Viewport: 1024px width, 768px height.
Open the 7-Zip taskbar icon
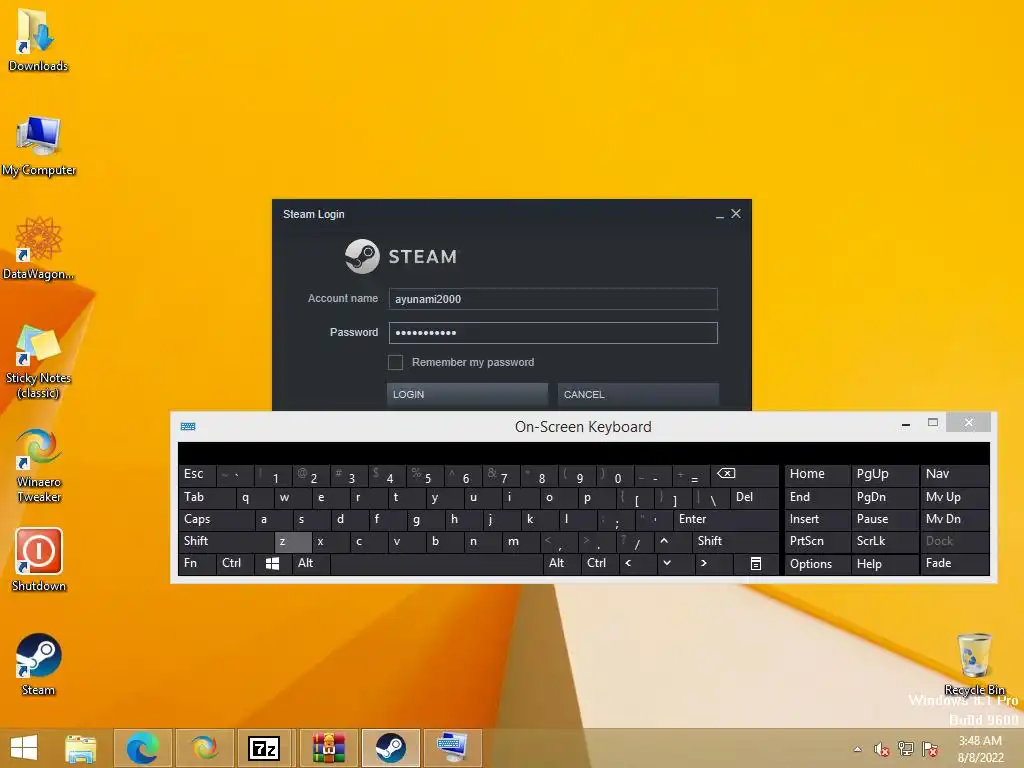tap(264, 748)
